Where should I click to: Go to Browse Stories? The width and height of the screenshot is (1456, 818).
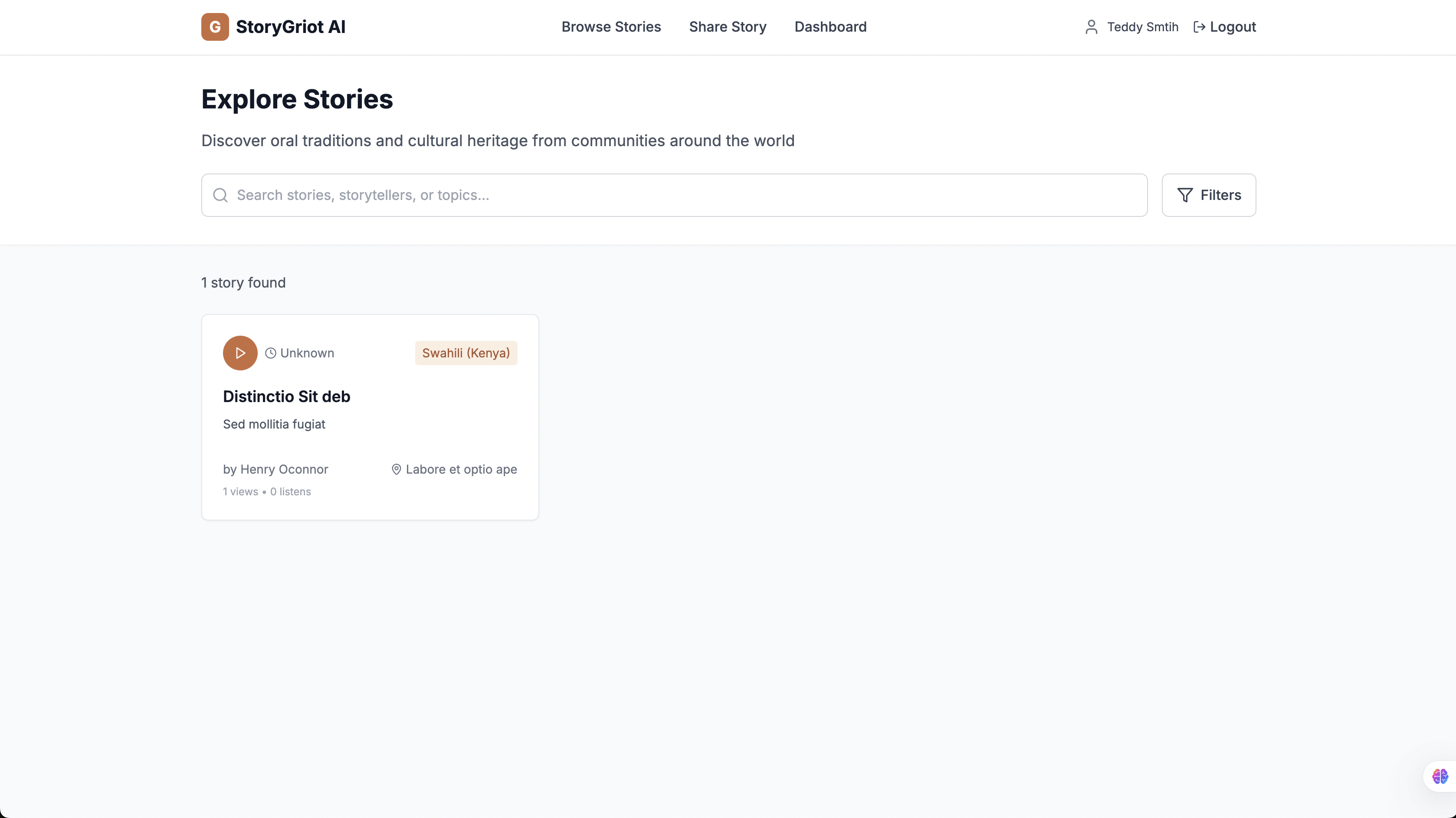click(x=611, y=26)
